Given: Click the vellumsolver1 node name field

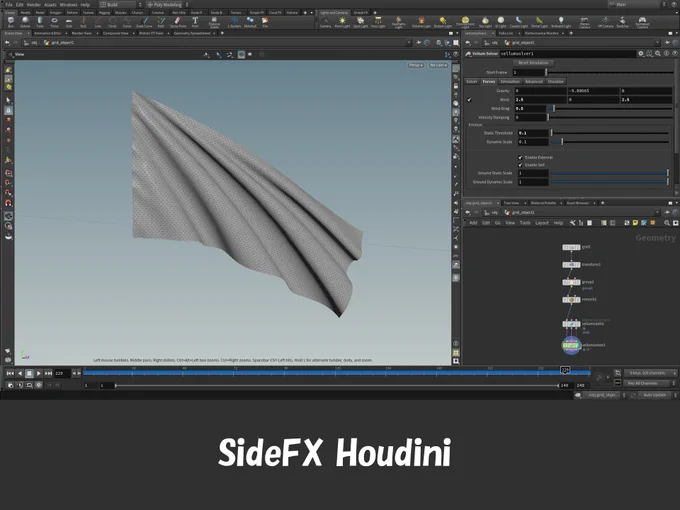Looking at the screenshot, I should point(567,53).
